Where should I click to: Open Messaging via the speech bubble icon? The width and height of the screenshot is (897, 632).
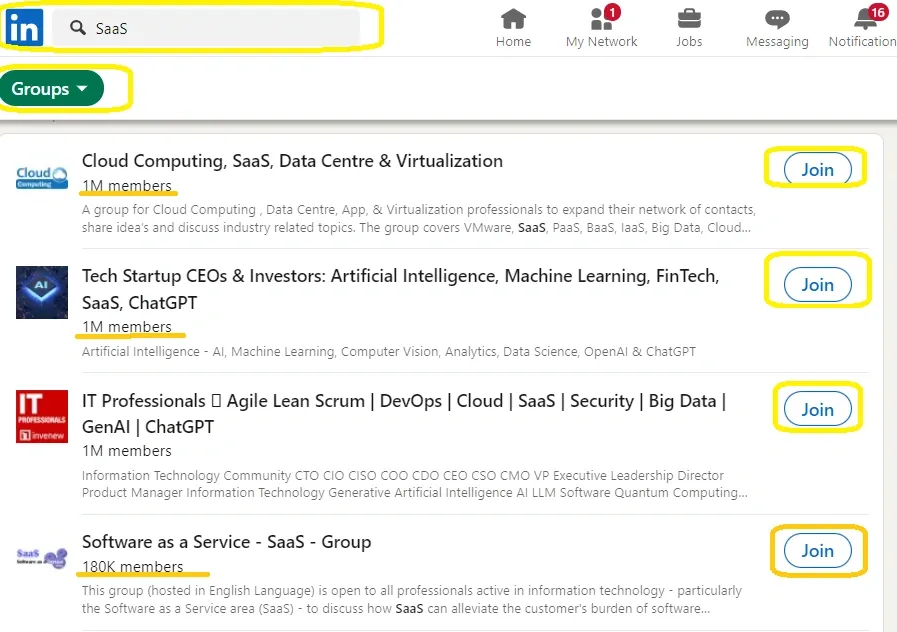pos(777,20)
